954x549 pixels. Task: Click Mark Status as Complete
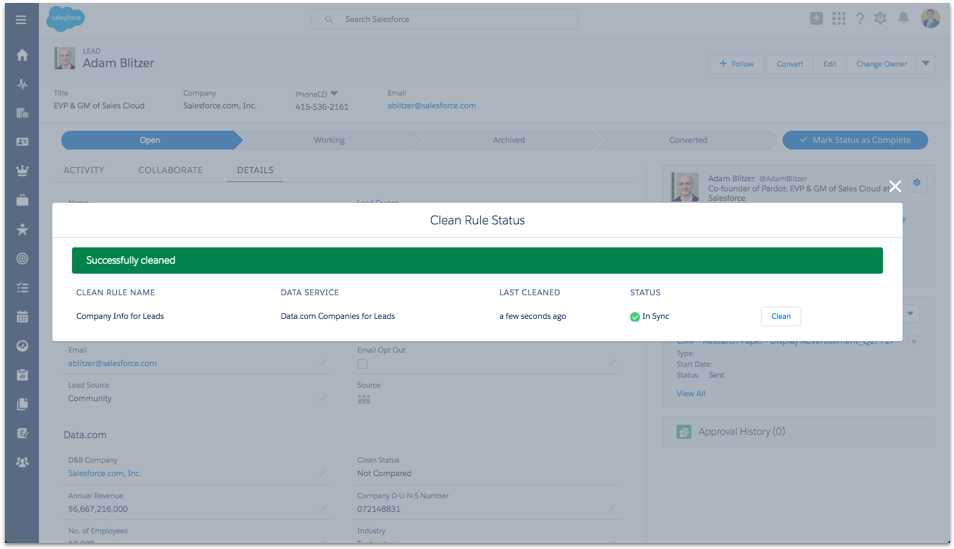click(855, 140)
